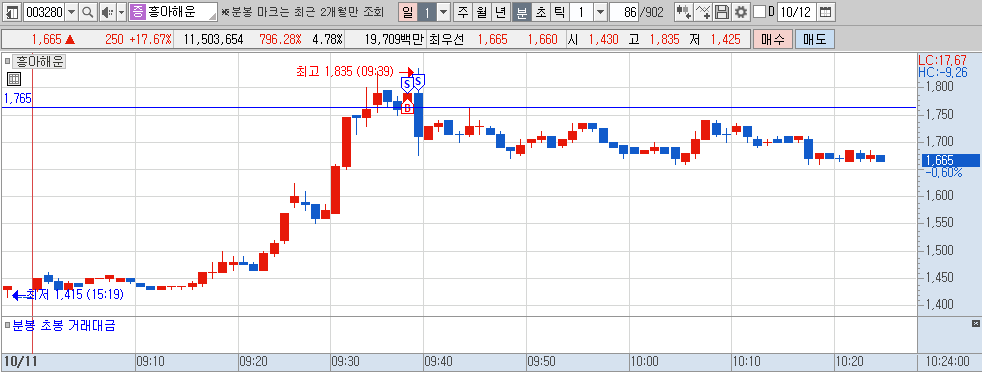This screenshot has height=372, width=982.
Task: Click the 흥아해운 chart legend label
Action: 39,61
